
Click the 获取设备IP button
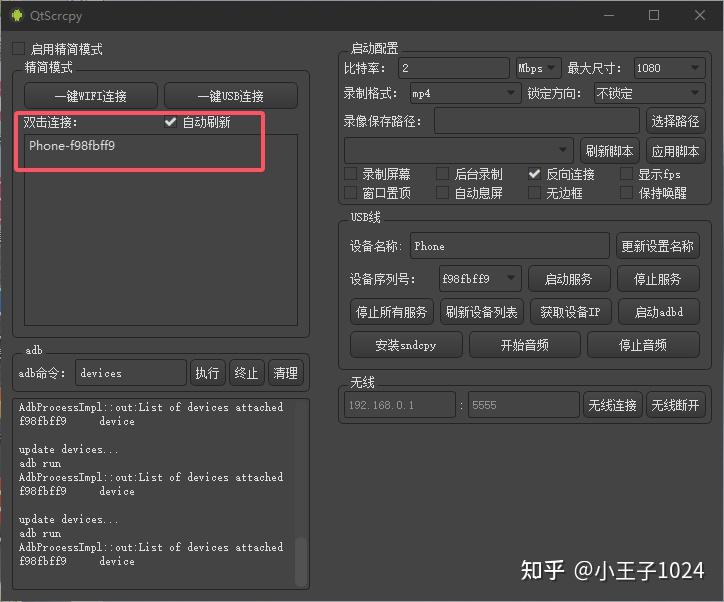pyautogui.click(x=570, y=312)
